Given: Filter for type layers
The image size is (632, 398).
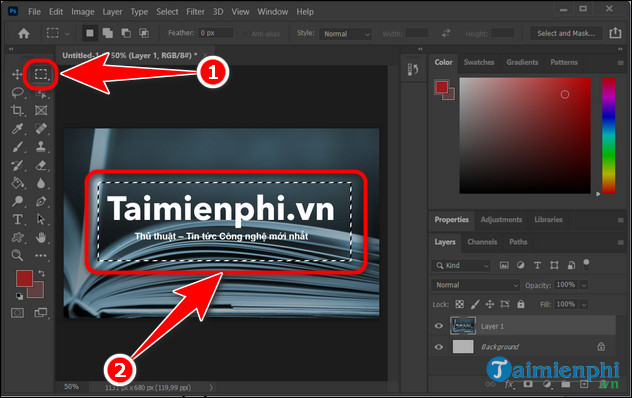Looking at the screenshot, I should point(537,265).
